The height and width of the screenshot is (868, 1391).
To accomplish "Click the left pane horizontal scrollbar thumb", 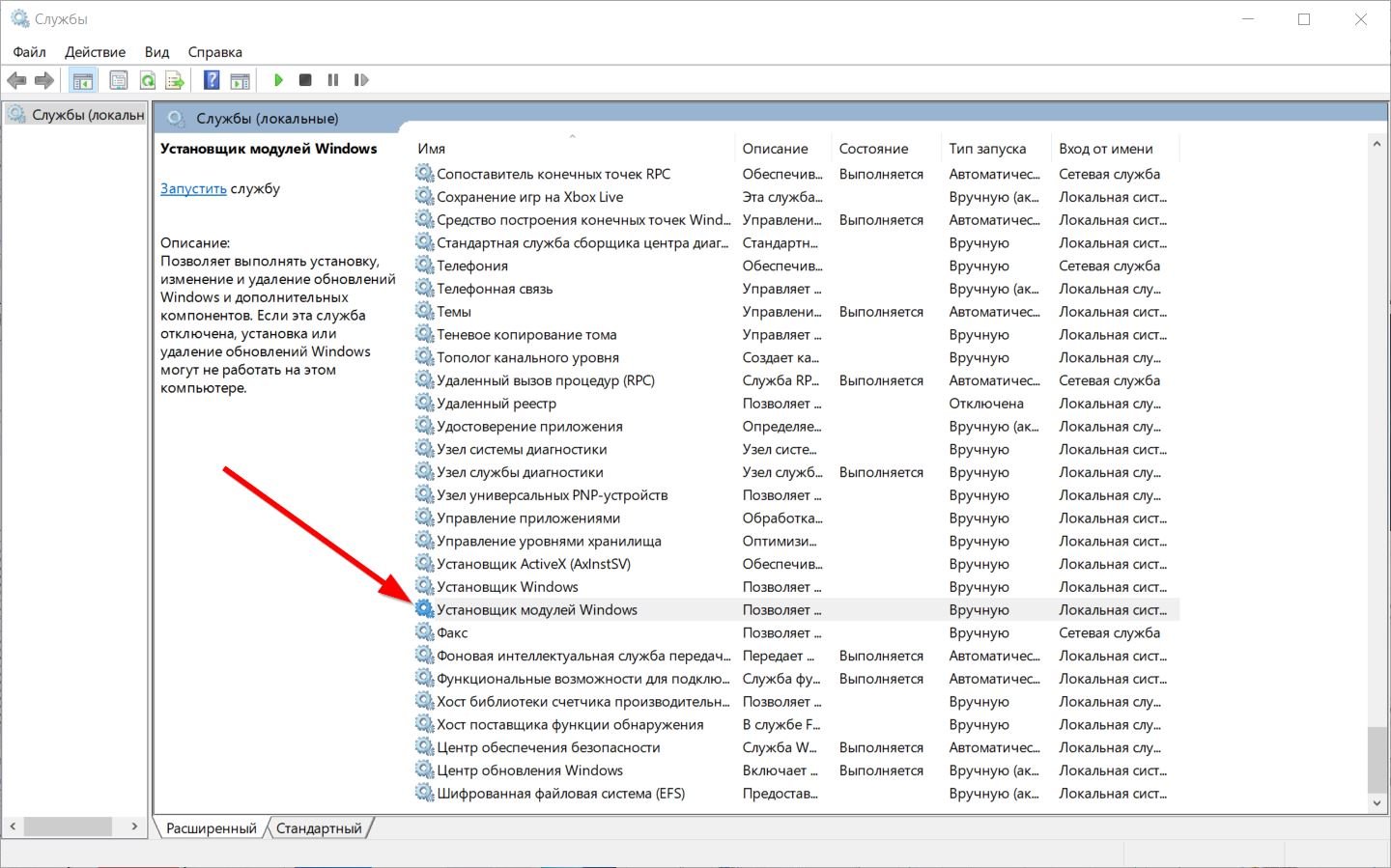I will (x=68, y=826).
